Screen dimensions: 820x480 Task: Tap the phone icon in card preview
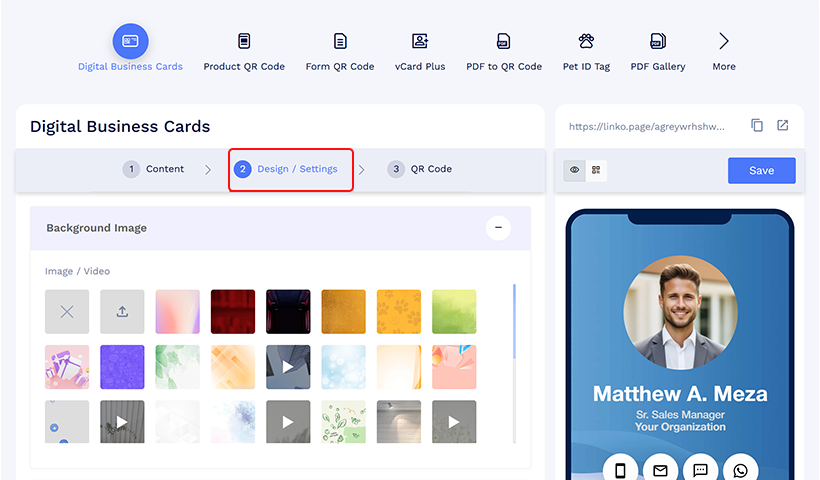tap(620, 470)
